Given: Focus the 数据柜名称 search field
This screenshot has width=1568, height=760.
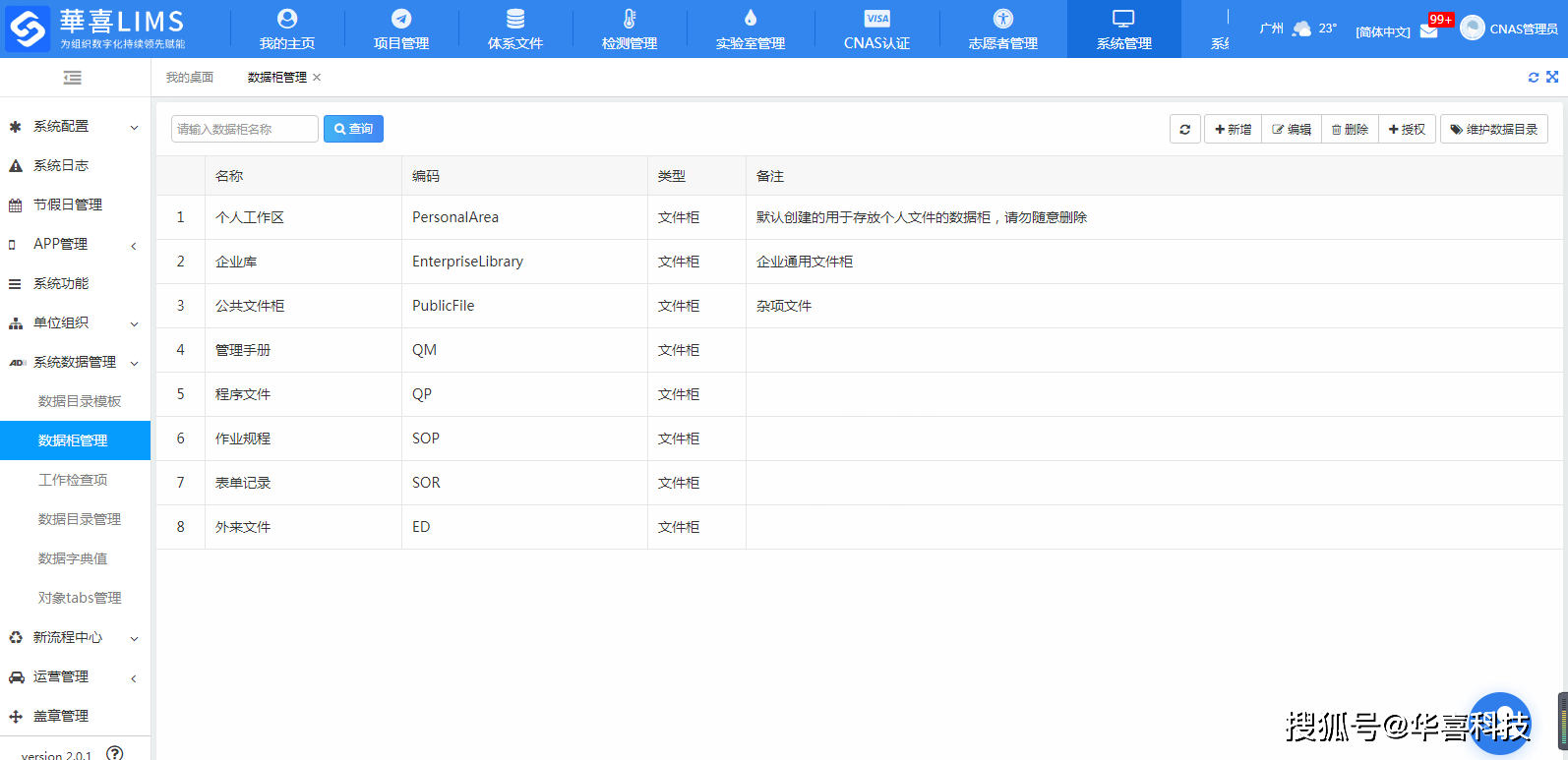Looking at the screenshot, I should [245, 129].
